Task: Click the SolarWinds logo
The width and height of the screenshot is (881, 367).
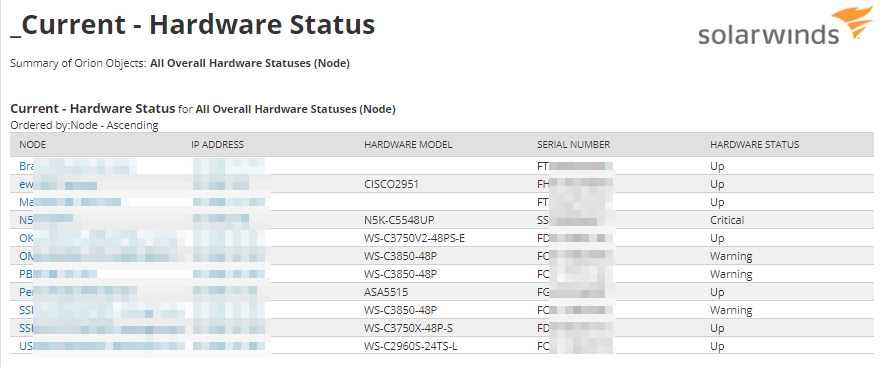Action: coord(785,26)
